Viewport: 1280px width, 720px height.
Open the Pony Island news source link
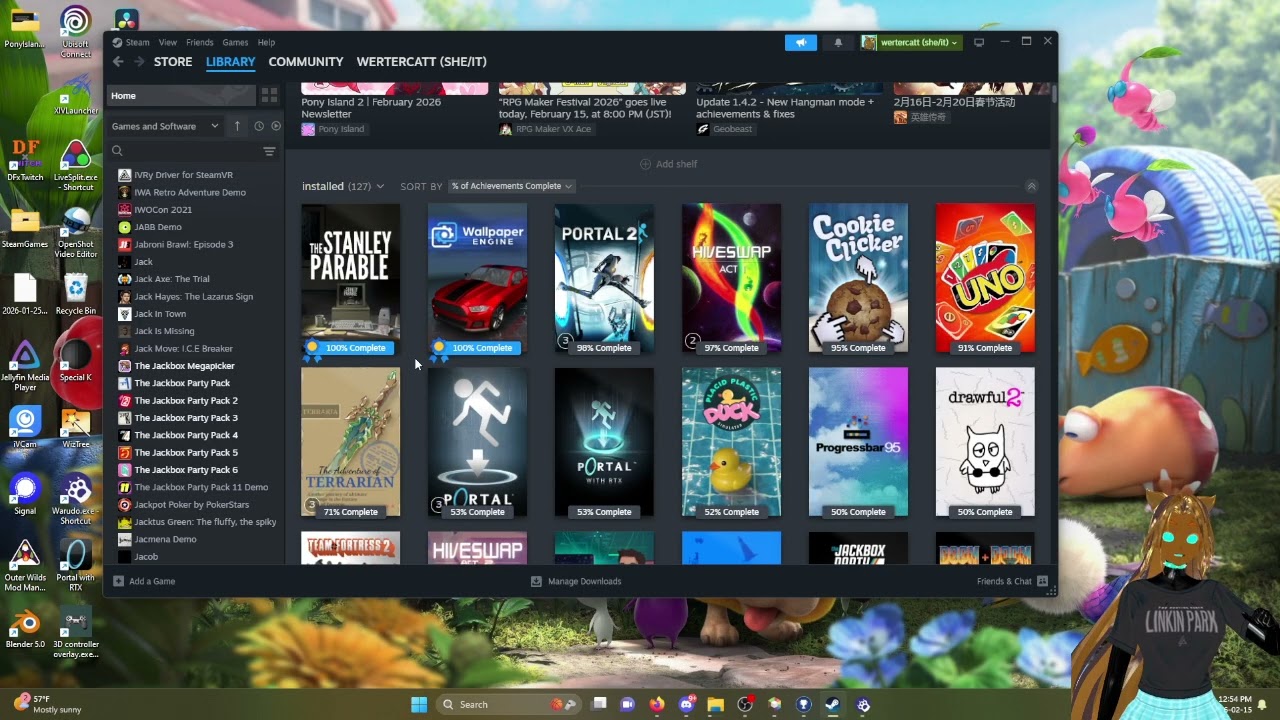pos(333,129)
